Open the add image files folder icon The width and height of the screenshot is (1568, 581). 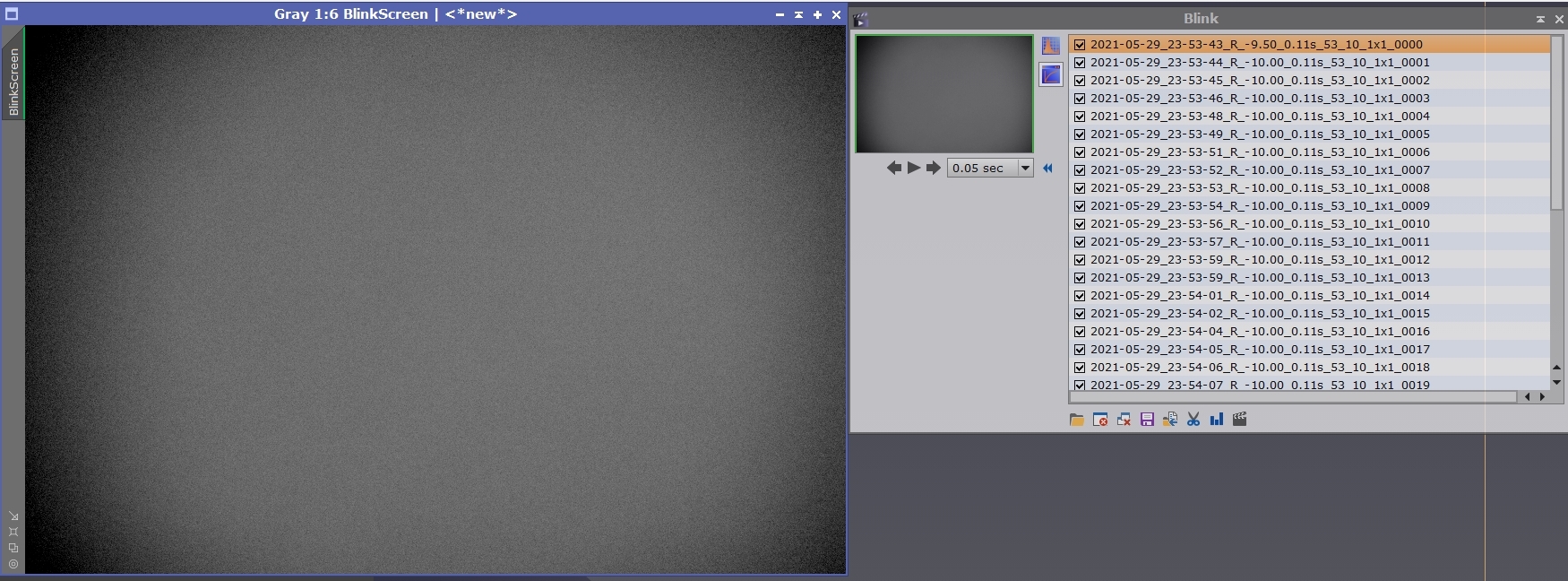1077,420
